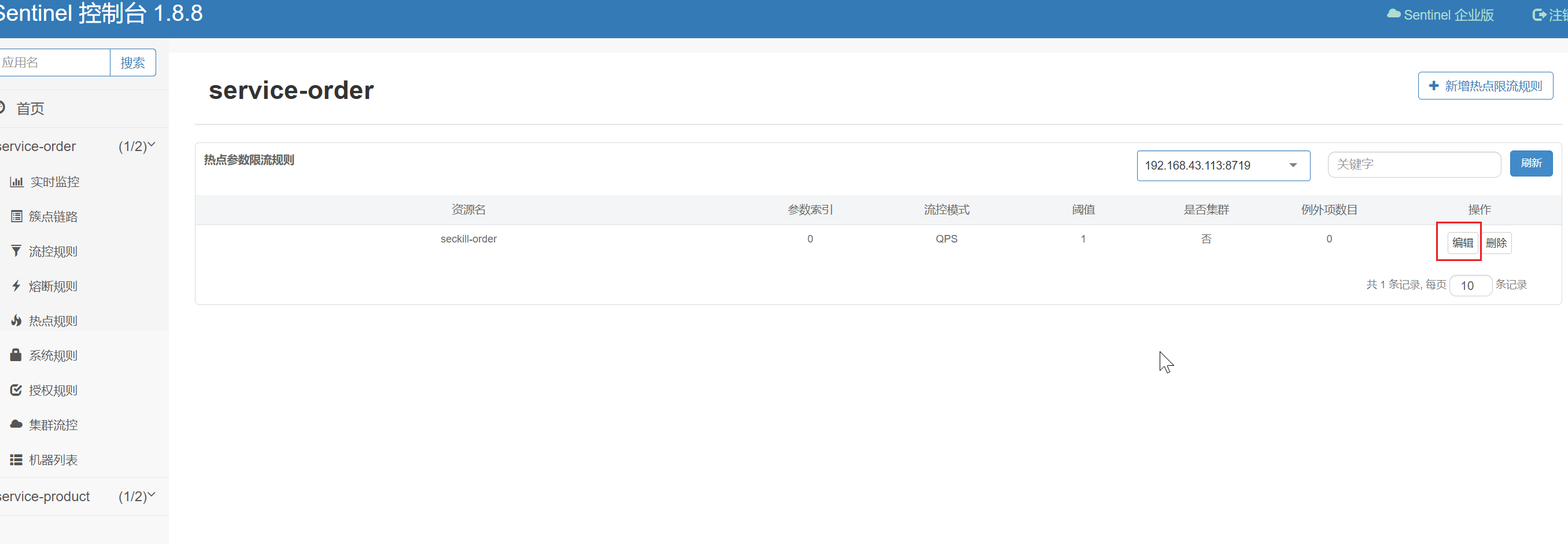This screenshot has height=544, width=1568.
Task: Click the logout arrow icon in header
Action: pos(1540,14)
